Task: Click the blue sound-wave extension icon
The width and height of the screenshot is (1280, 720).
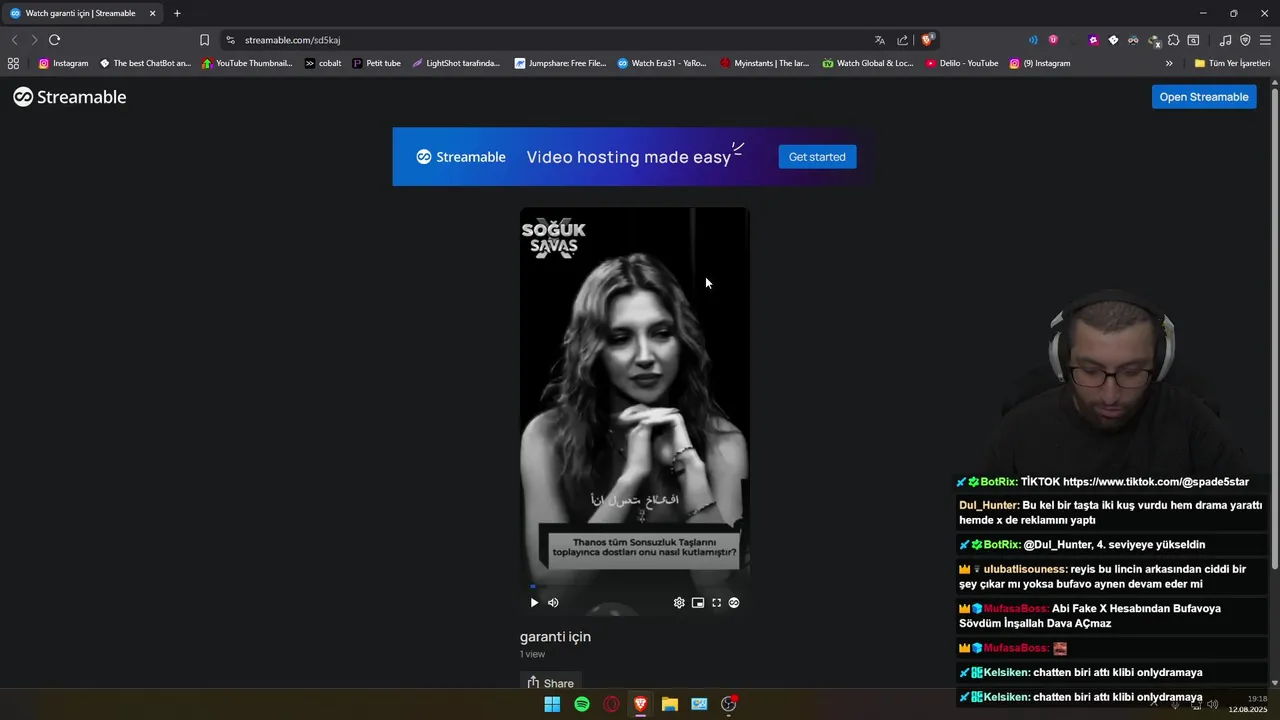Action: point(1033,40)
